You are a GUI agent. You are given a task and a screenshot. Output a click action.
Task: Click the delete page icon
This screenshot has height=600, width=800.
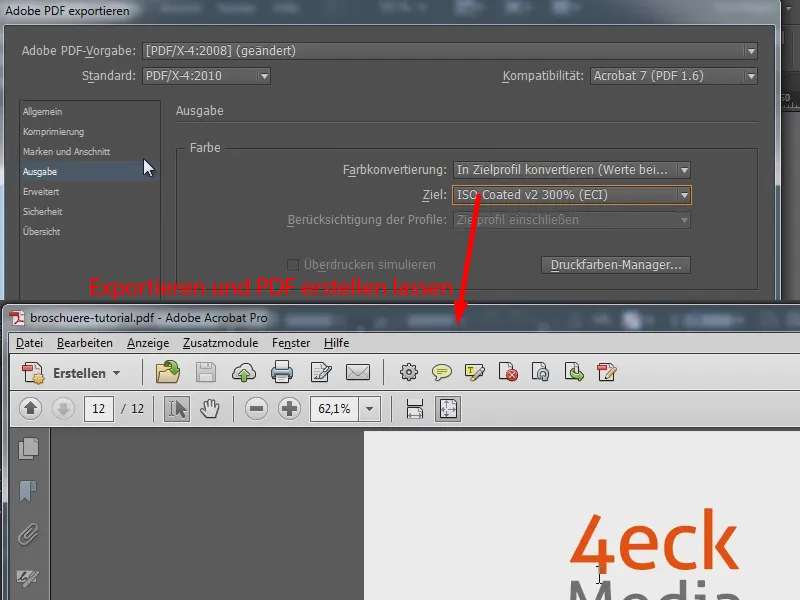508,372
